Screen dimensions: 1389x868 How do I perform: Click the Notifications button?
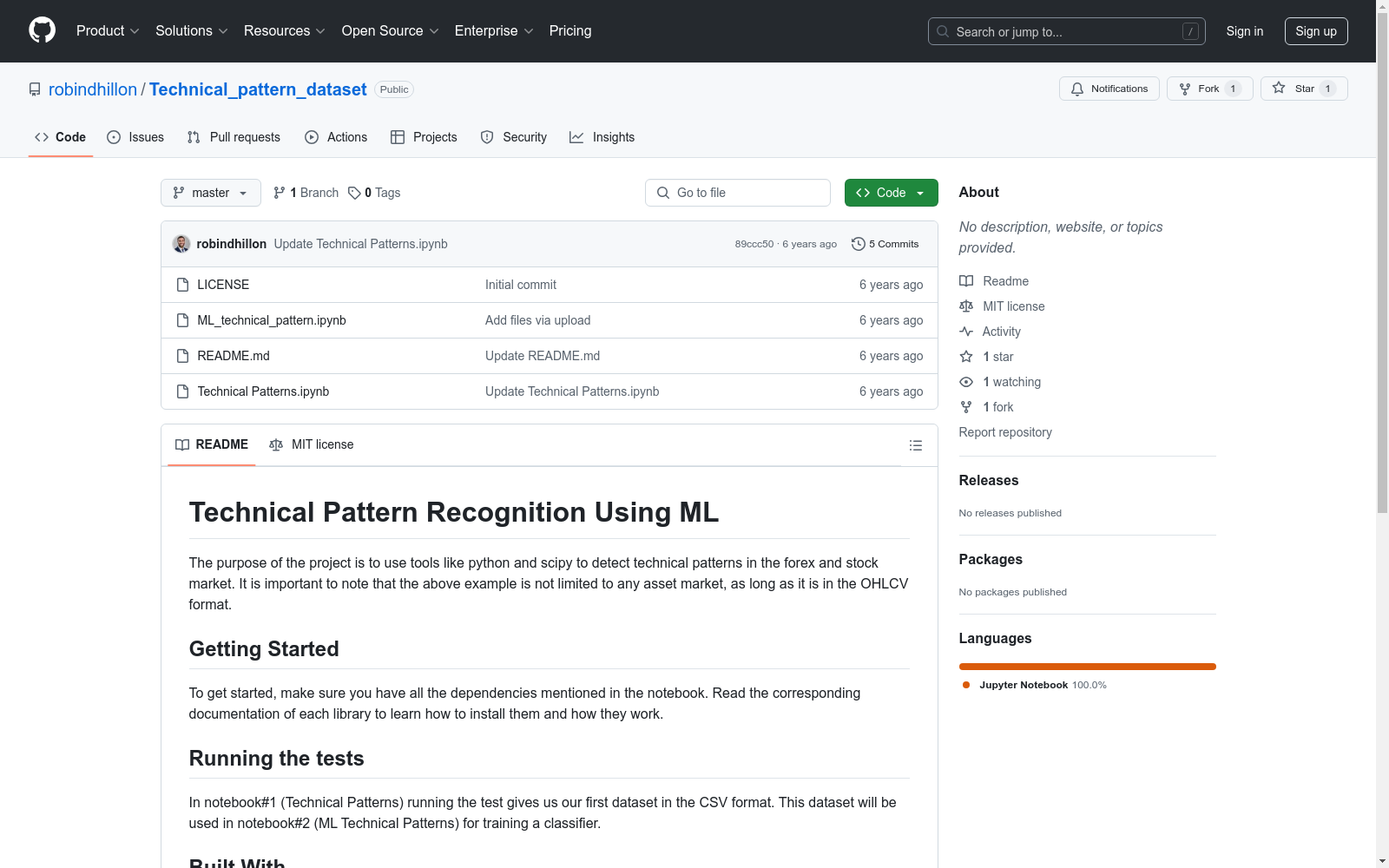click(x=1109, y=89)
